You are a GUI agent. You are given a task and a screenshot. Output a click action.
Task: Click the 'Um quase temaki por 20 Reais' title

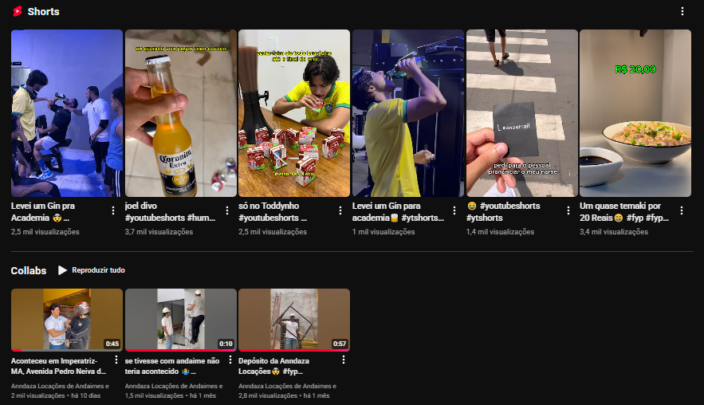click(625, 210)
